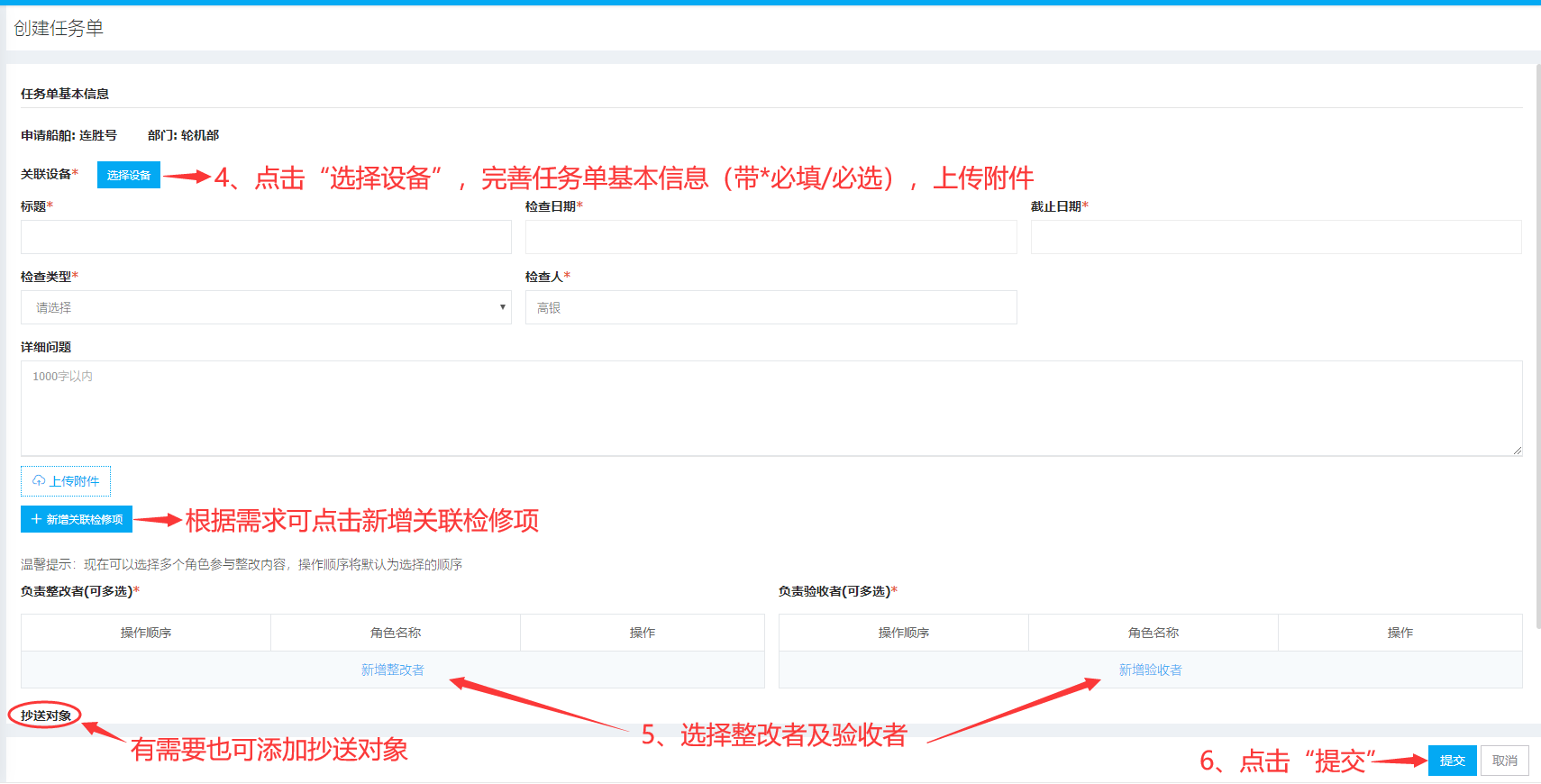Click the page vertical scrollbar
The height and width of the screenshot is (784, 1541).
[x=1537, y=347]
